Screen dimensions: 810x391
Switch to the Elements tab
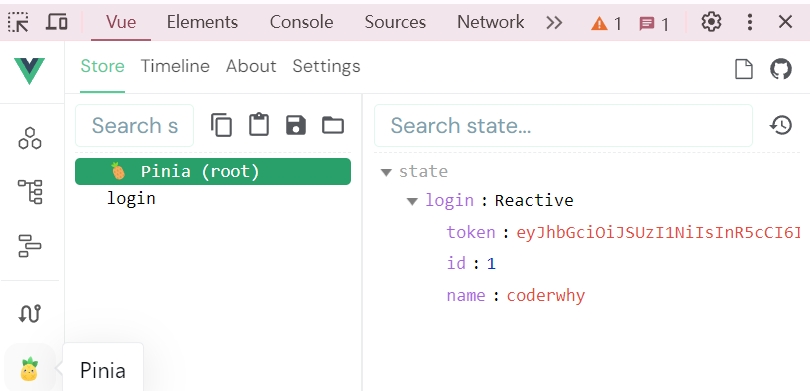pyautogui.click(x=202, y=22)
